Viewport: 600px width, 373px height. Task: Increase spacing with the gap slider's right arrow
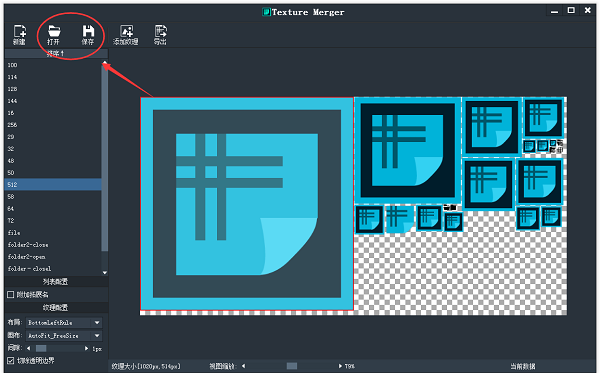point(86,349)
